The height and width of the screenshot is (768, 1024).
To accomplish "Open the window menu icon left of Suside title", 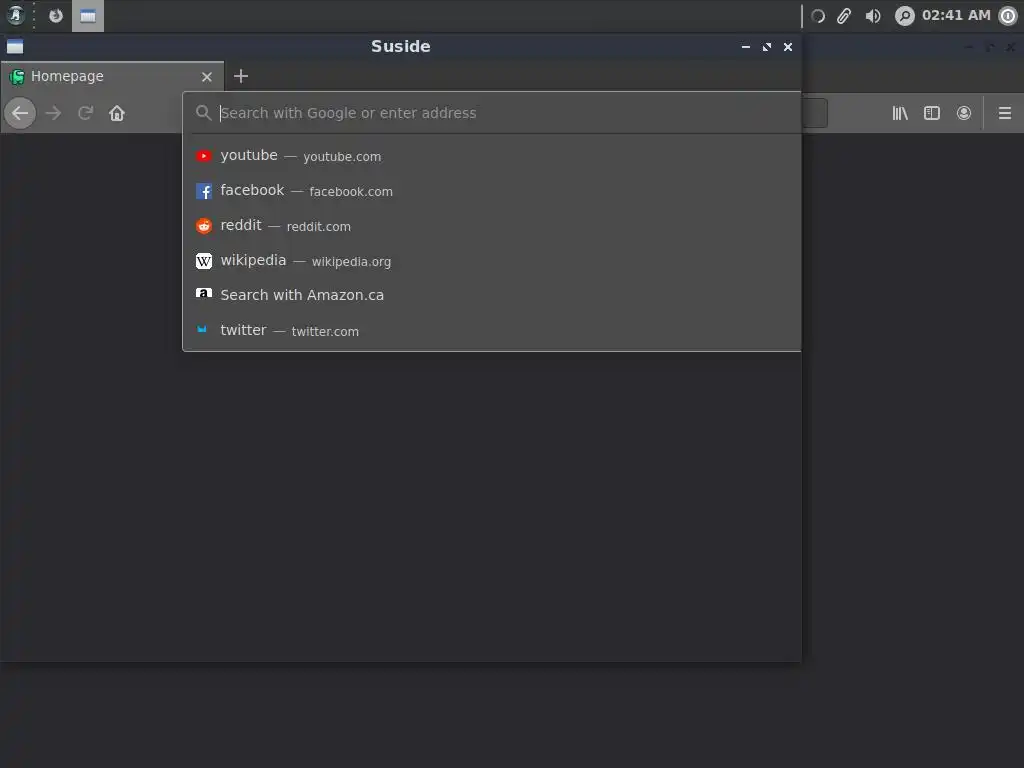I will [15, 46].
